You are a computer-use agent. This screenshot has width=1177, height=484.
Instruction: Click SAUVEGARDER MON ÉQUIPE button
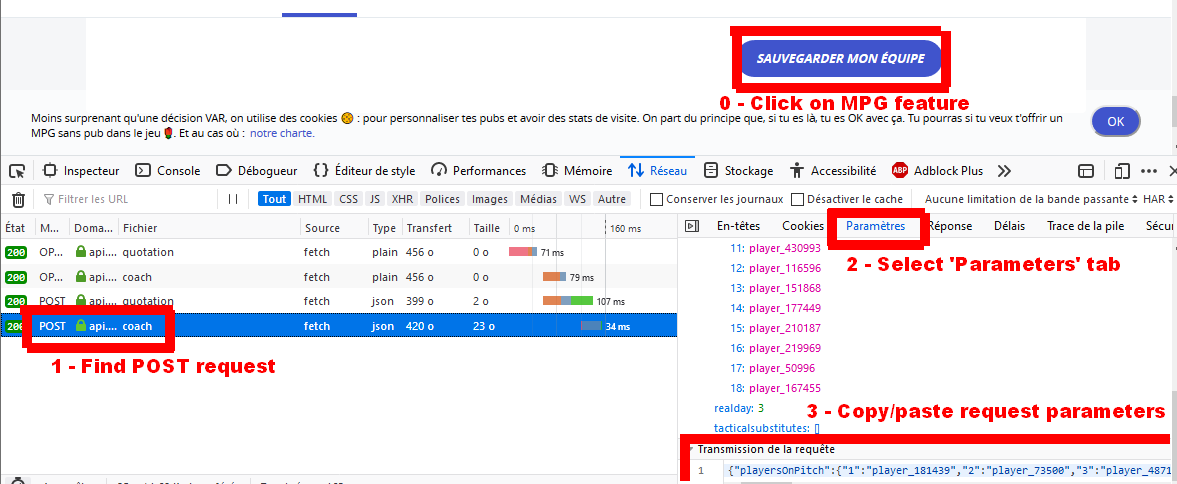tap(840, 59)
